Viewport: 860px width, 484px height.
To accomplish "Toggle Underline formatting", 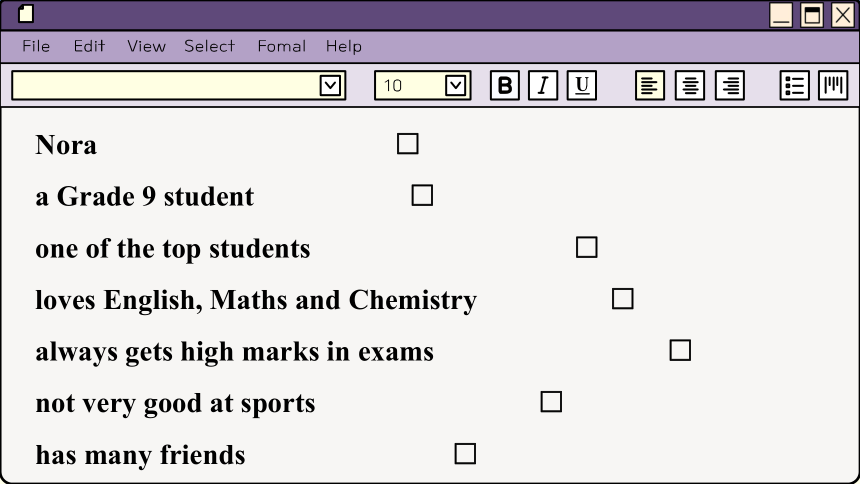I will [x=581, y=86].
